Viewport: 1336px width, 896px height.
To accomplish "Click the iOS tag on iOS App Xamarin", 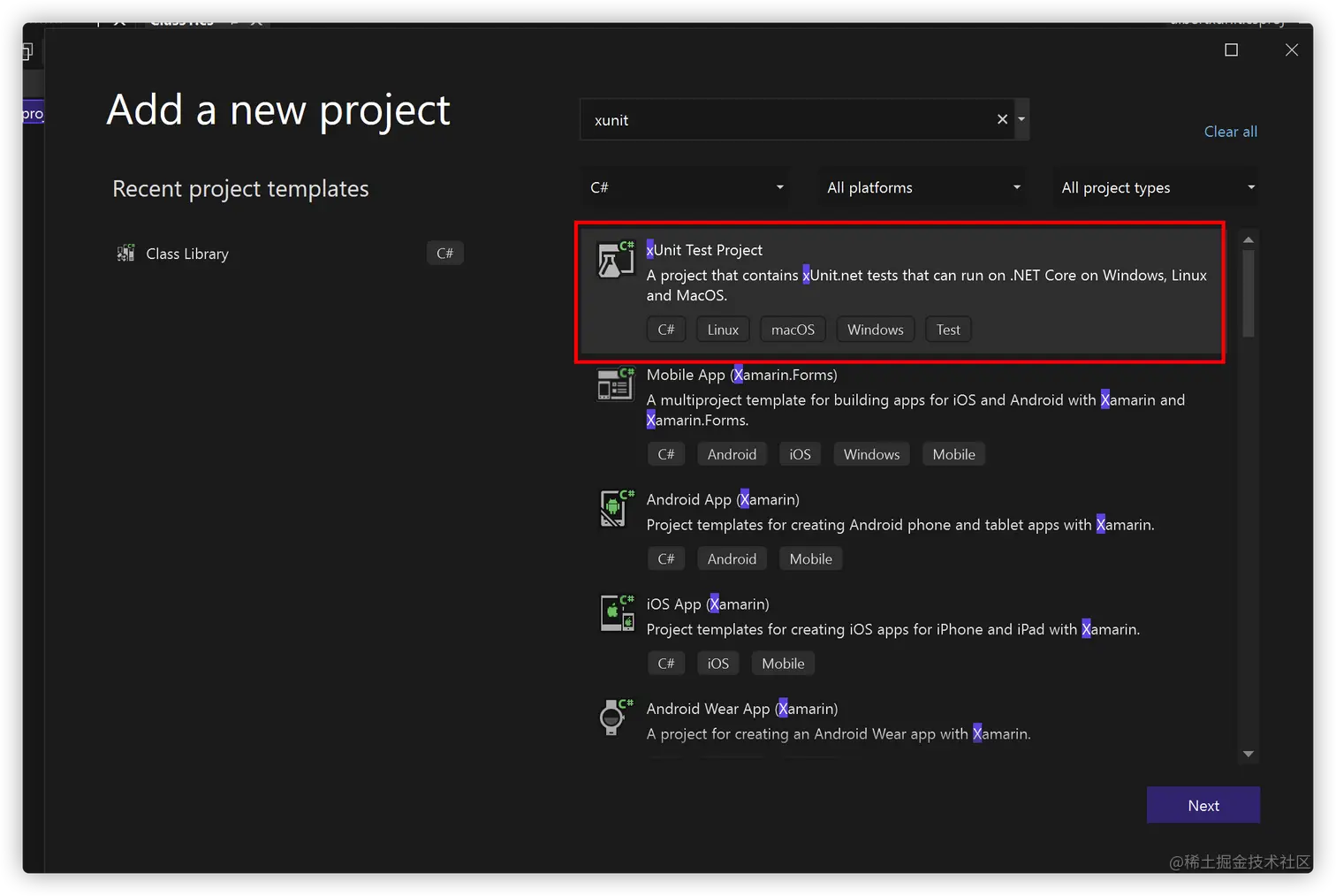I will 717,663.
